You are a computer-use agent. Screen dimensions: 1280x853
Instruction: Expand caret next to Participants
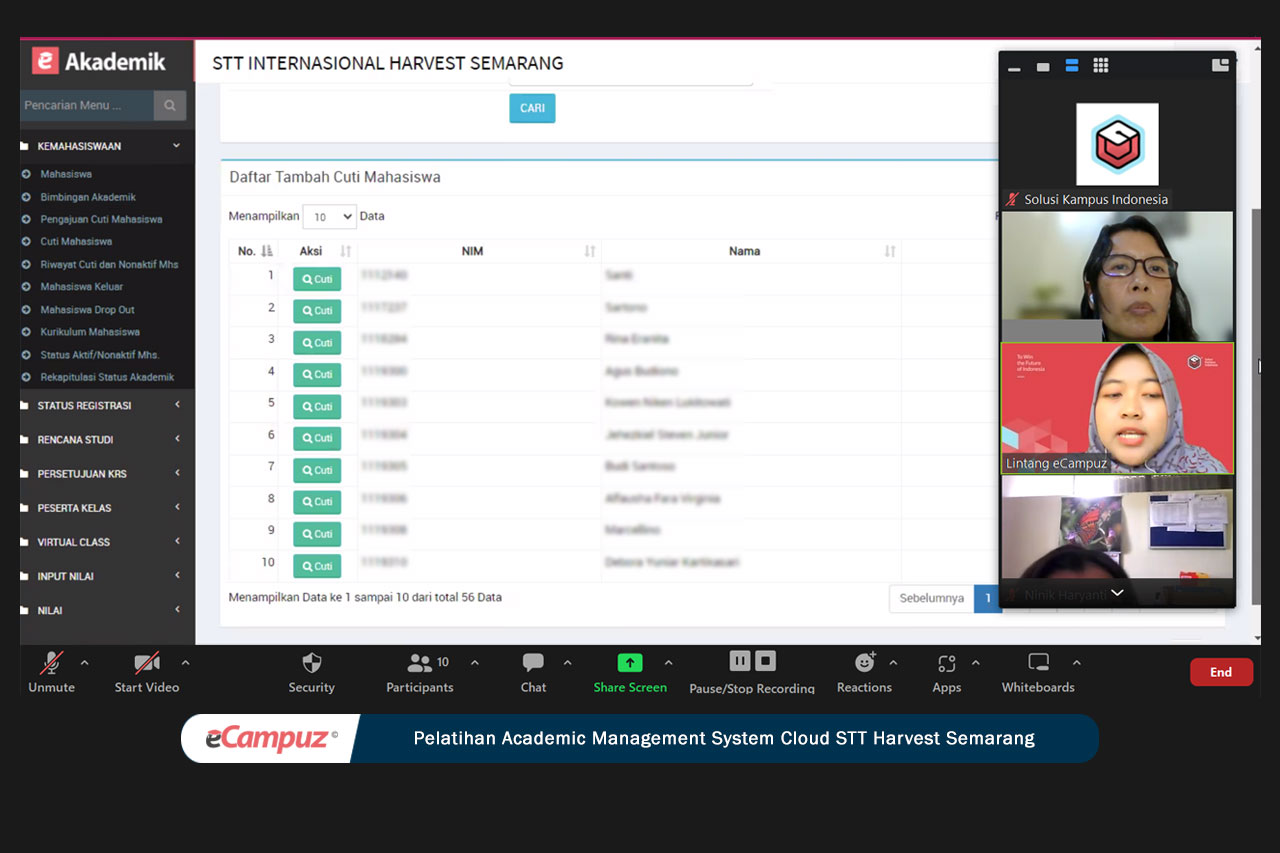coord(474,662)
